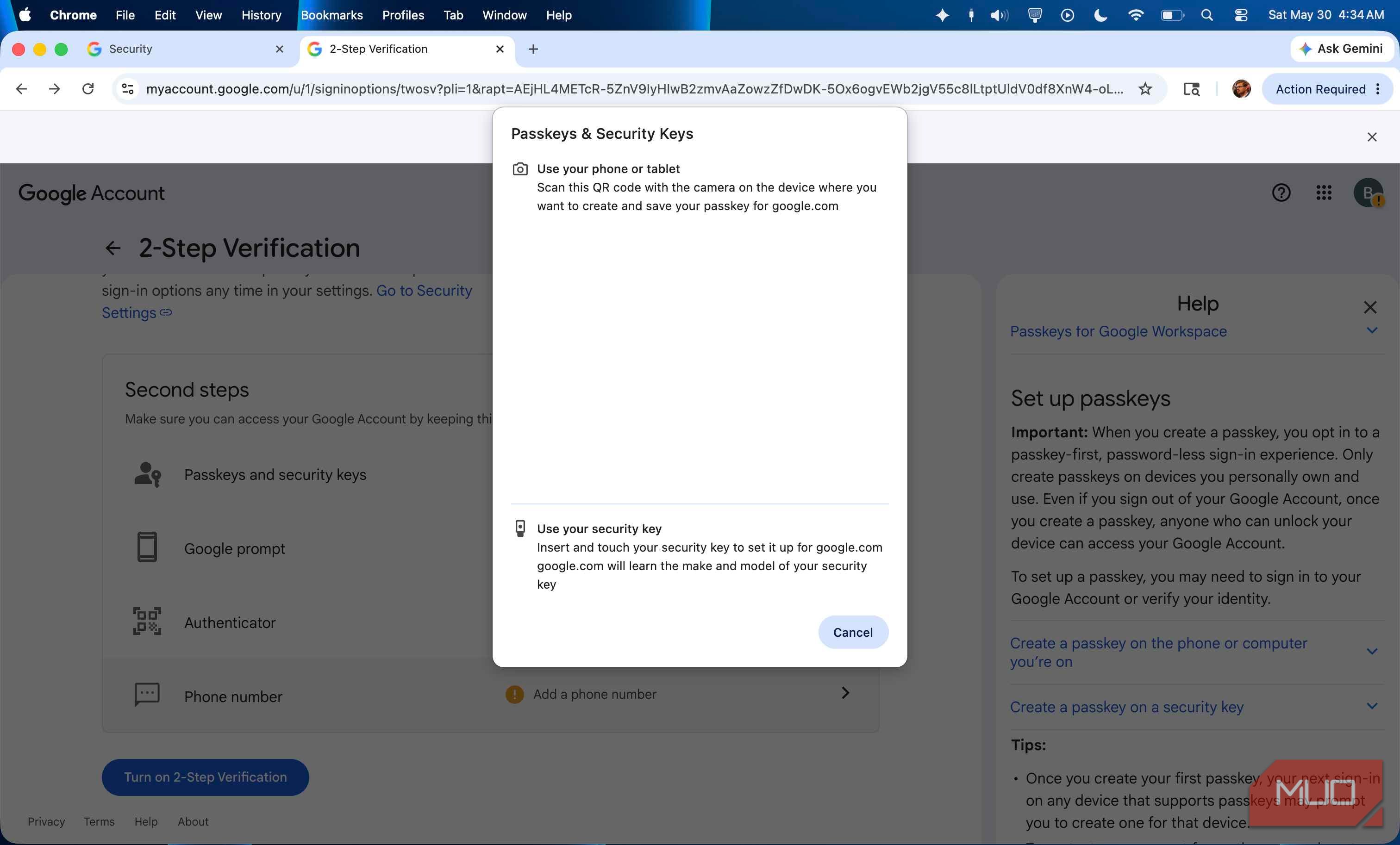Viewport: 1400px width, 845px height.
Task: Open the site information icon in the address bar
Action: [128, 89]
